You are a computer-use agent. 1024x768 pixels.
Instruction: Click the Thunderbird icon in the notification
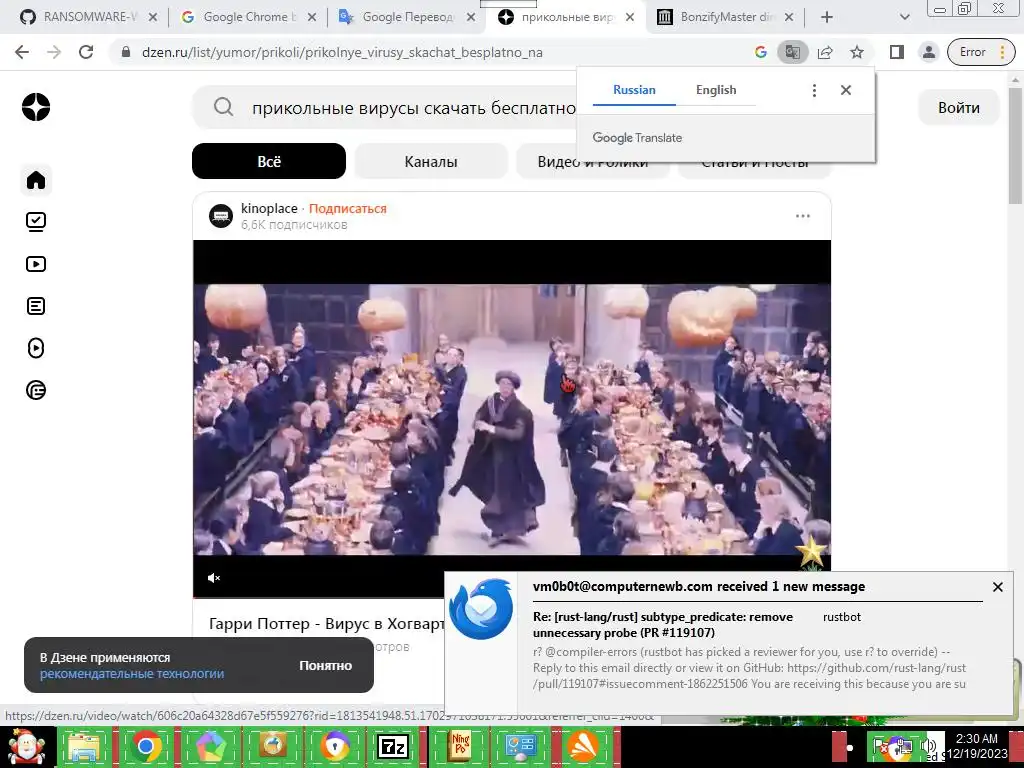coord(481,609)
